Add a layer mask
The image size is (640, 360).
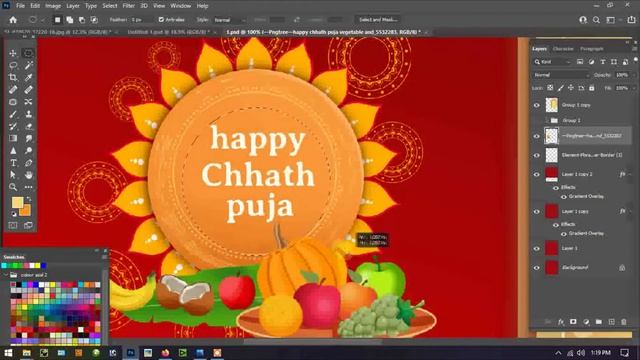(x=573, y=322)
